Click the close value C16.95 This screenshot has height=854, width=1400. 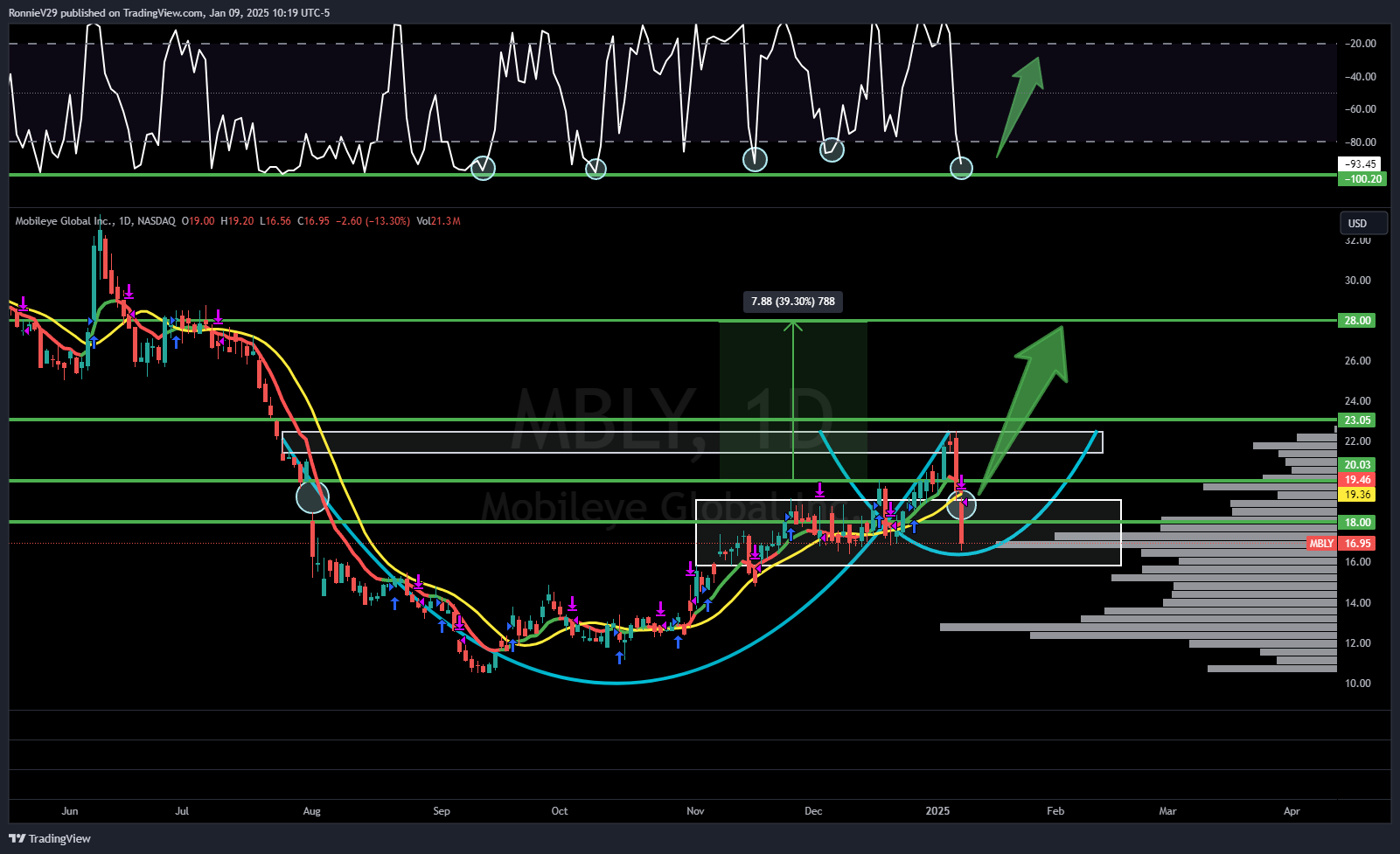pyautogui.click(x=313, y=221)
